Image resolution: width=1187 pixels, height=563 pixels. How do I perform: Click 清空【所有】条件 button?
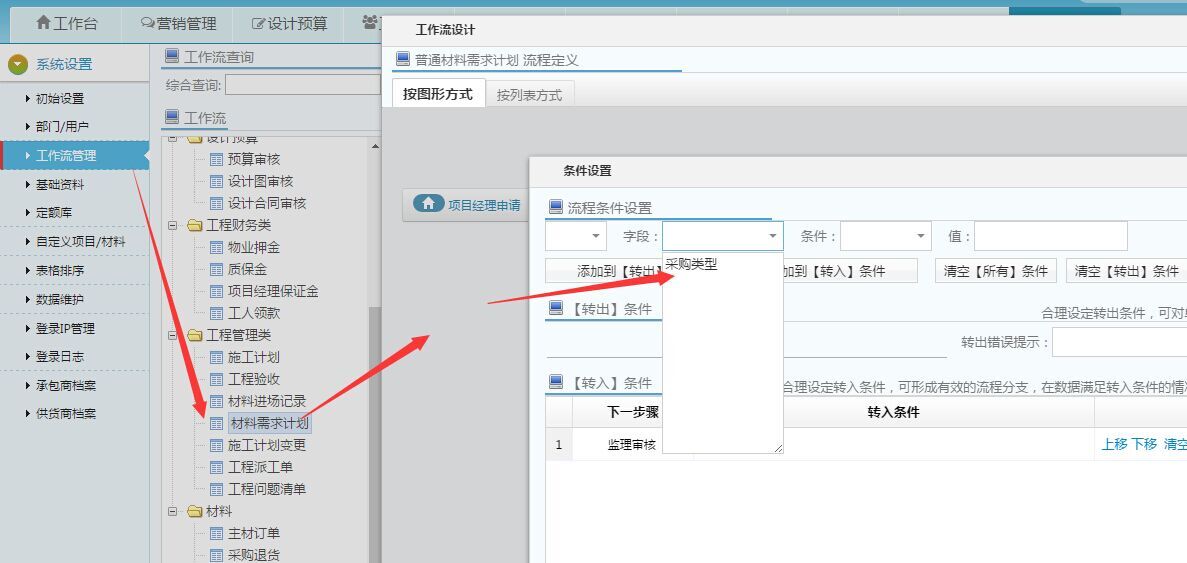pos(995,271)
